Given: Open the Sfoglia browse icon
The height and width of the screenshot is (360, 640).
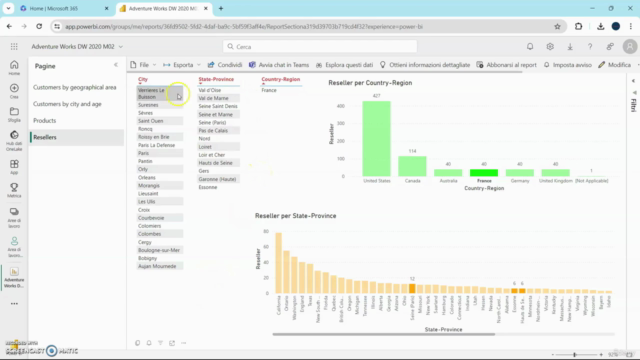Looking at the screenshot, I should click(14, 115).
